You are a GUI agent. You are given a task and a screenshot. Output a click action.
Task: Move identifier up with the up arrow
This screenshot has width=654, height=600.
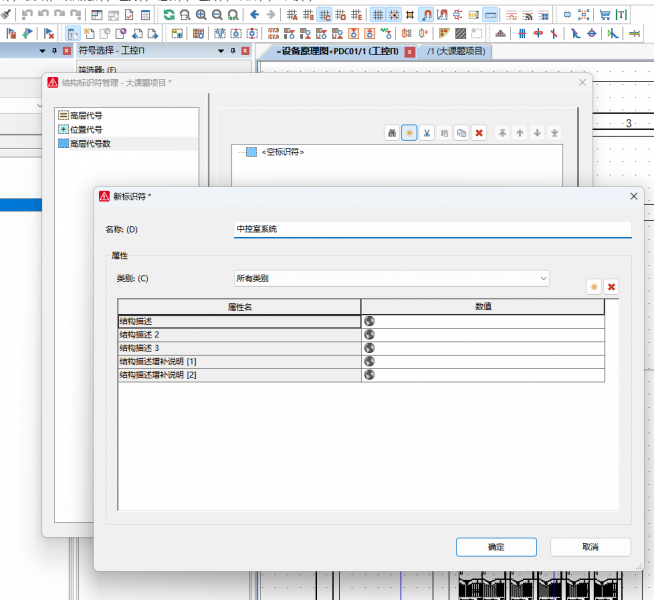(x=520, y=133)
